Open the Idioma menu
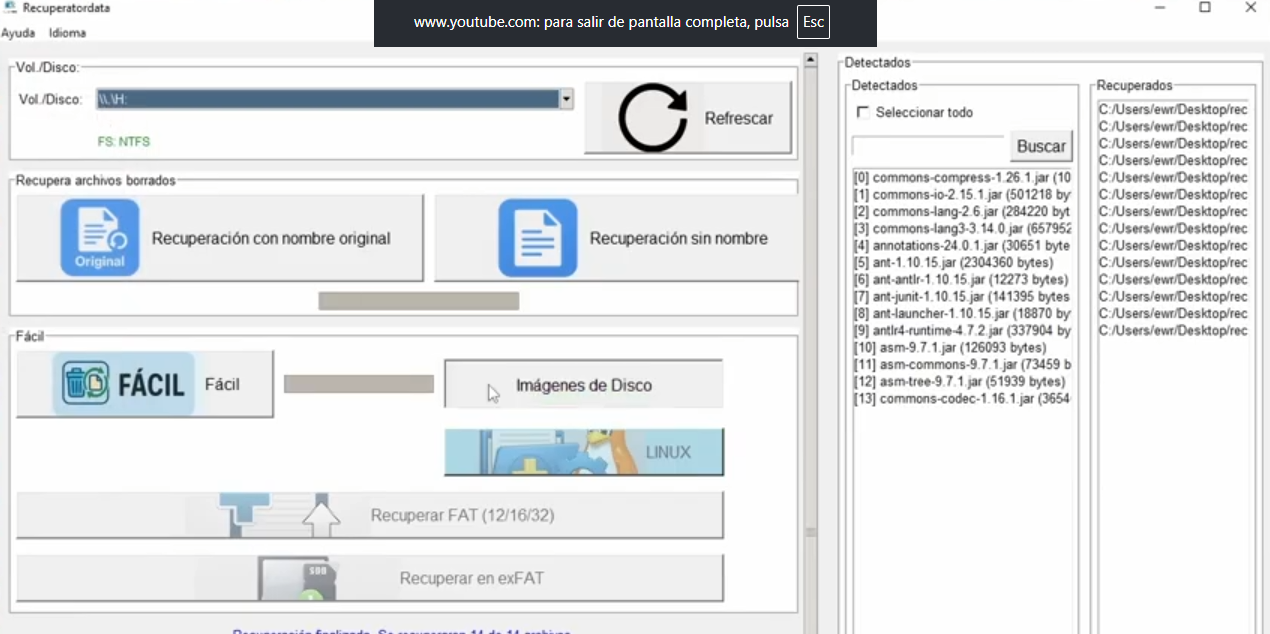Viewport: 1270px width, 634px height. 67,33
